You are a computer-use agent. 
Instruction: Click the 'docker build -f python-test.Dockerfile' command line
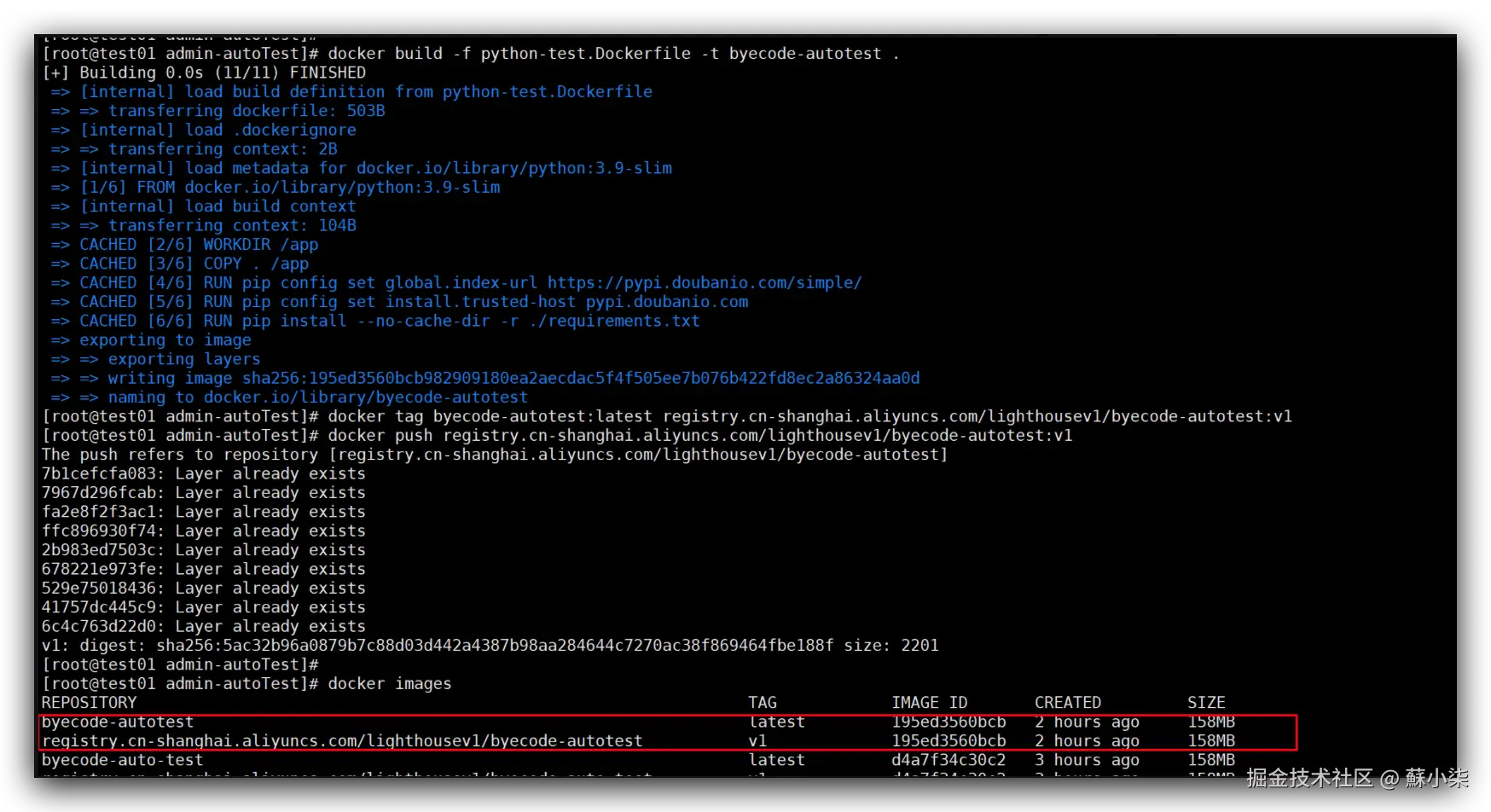tap(471, 54)
